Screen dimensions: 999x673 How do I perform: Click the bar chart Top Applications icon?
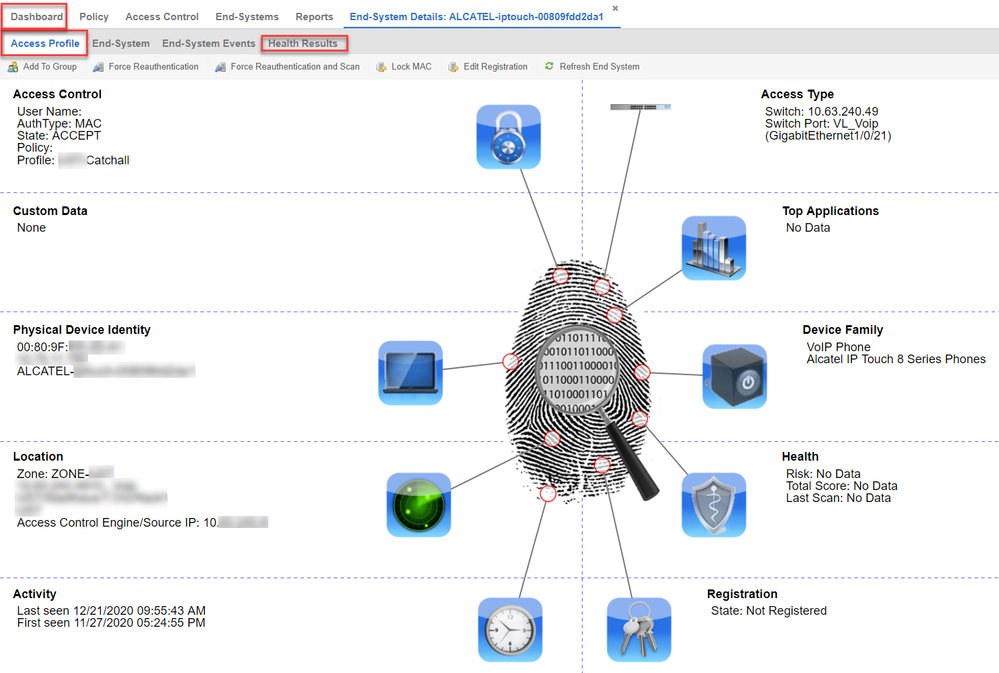click(x=714, y=248)
